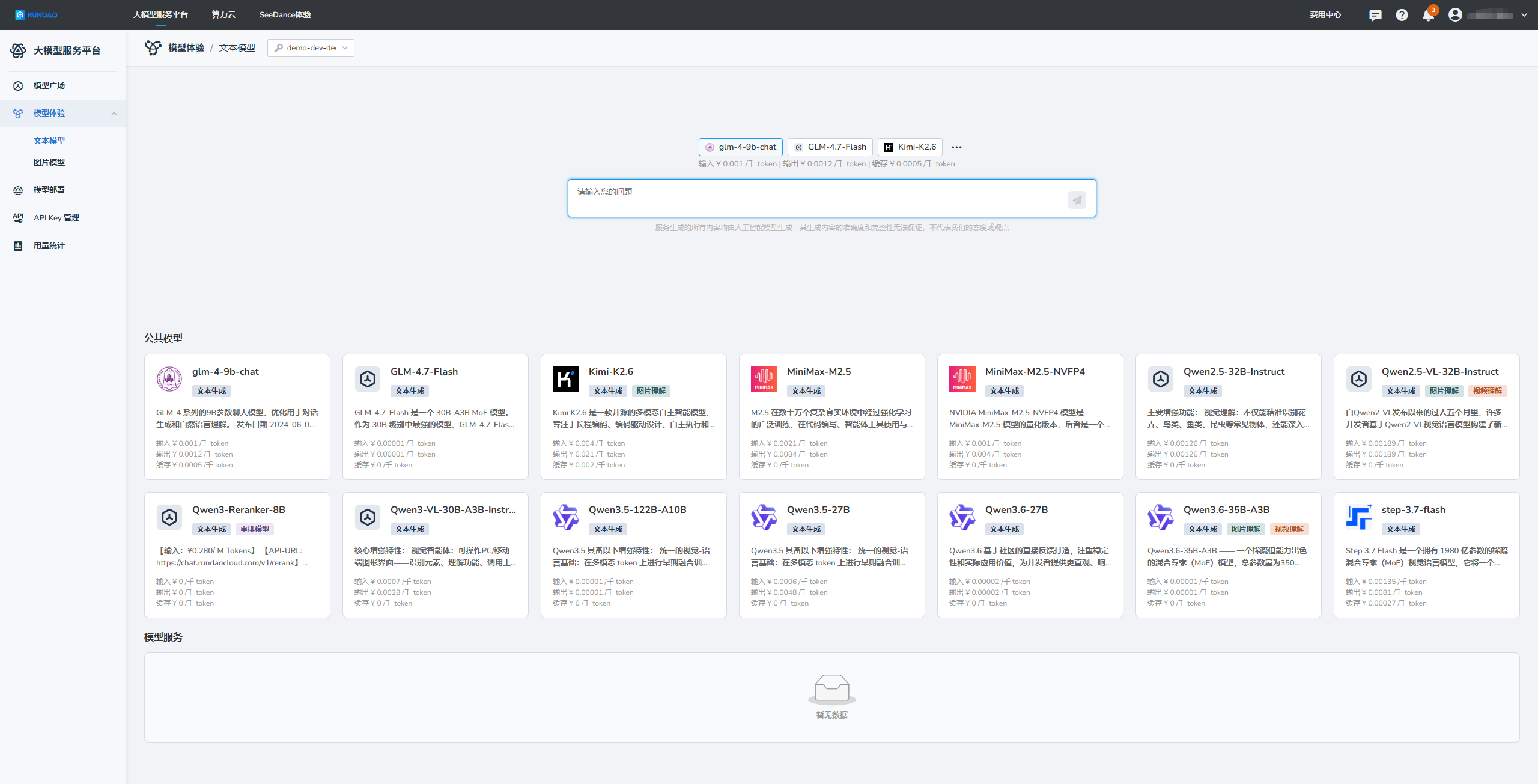
Task: Click the Qwen3.5-27B card logo
Action: (x=764, y=517)
